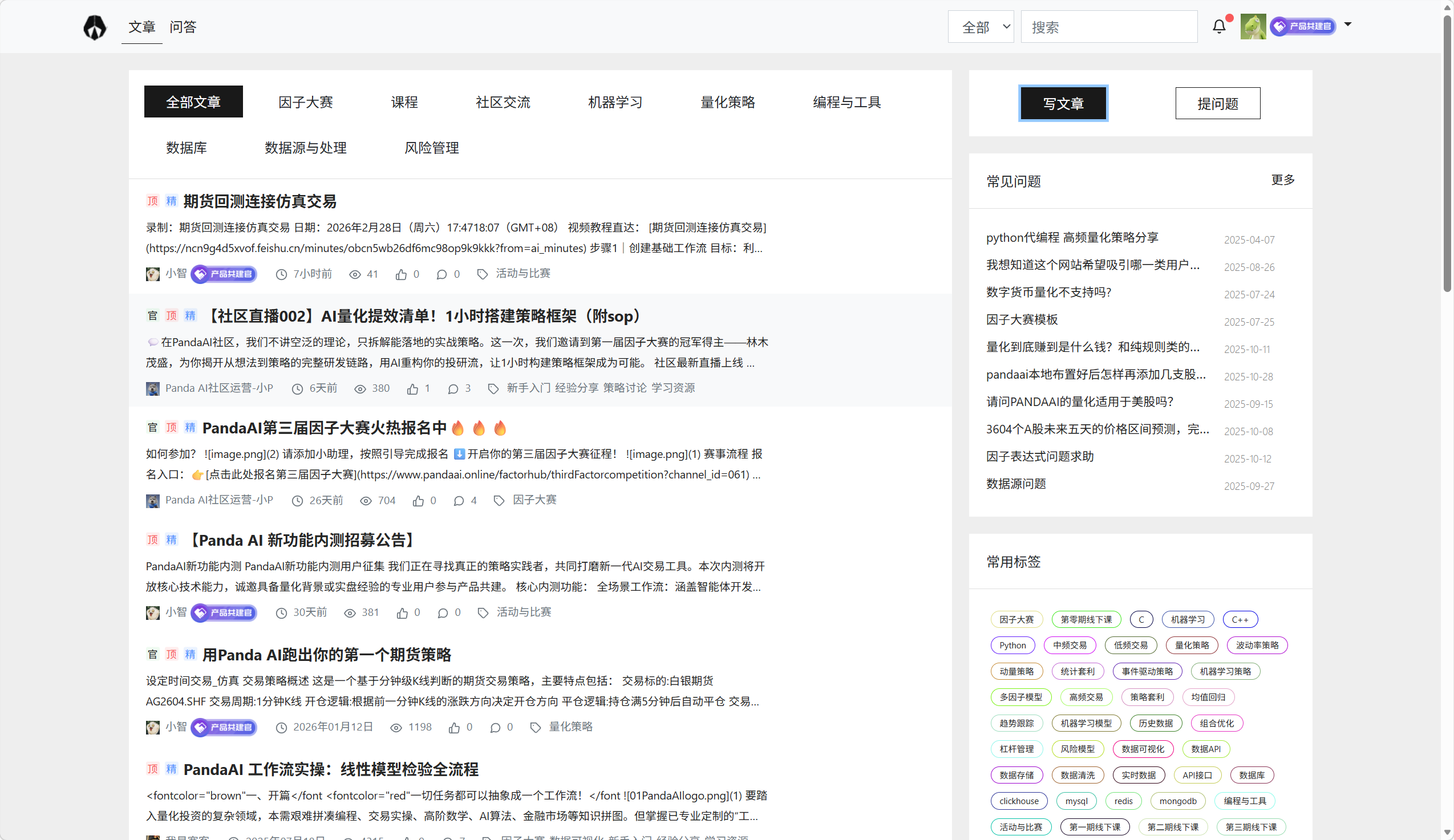Open question 数字货币量化不支持吗?
Image resolution: width=1454 pixels, height=840 pixels.
(x=1048, y=292)
